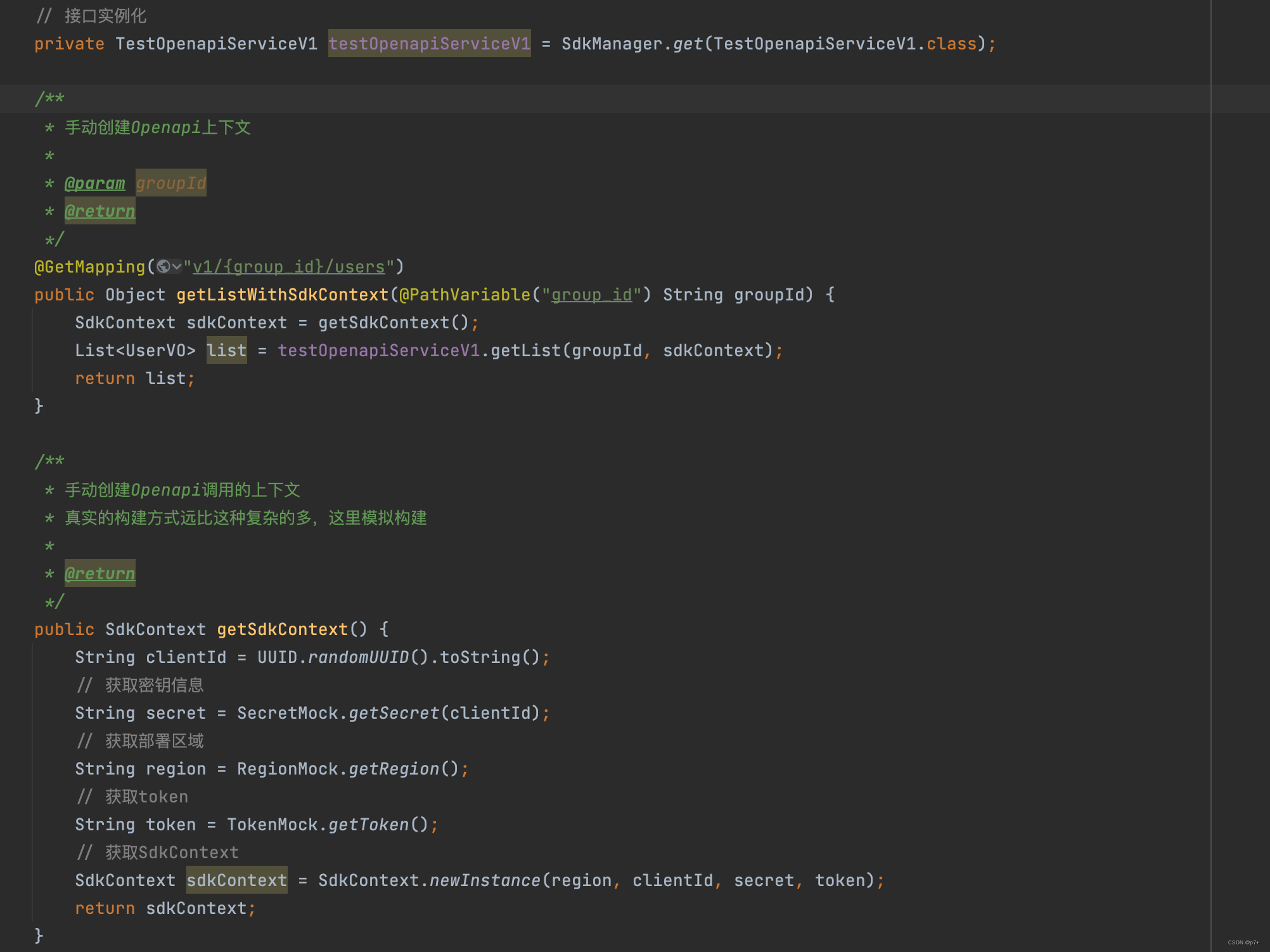Click the underlined group_id PathVariable string
This screenshot has width=1270, height=952.
[591, 295]
